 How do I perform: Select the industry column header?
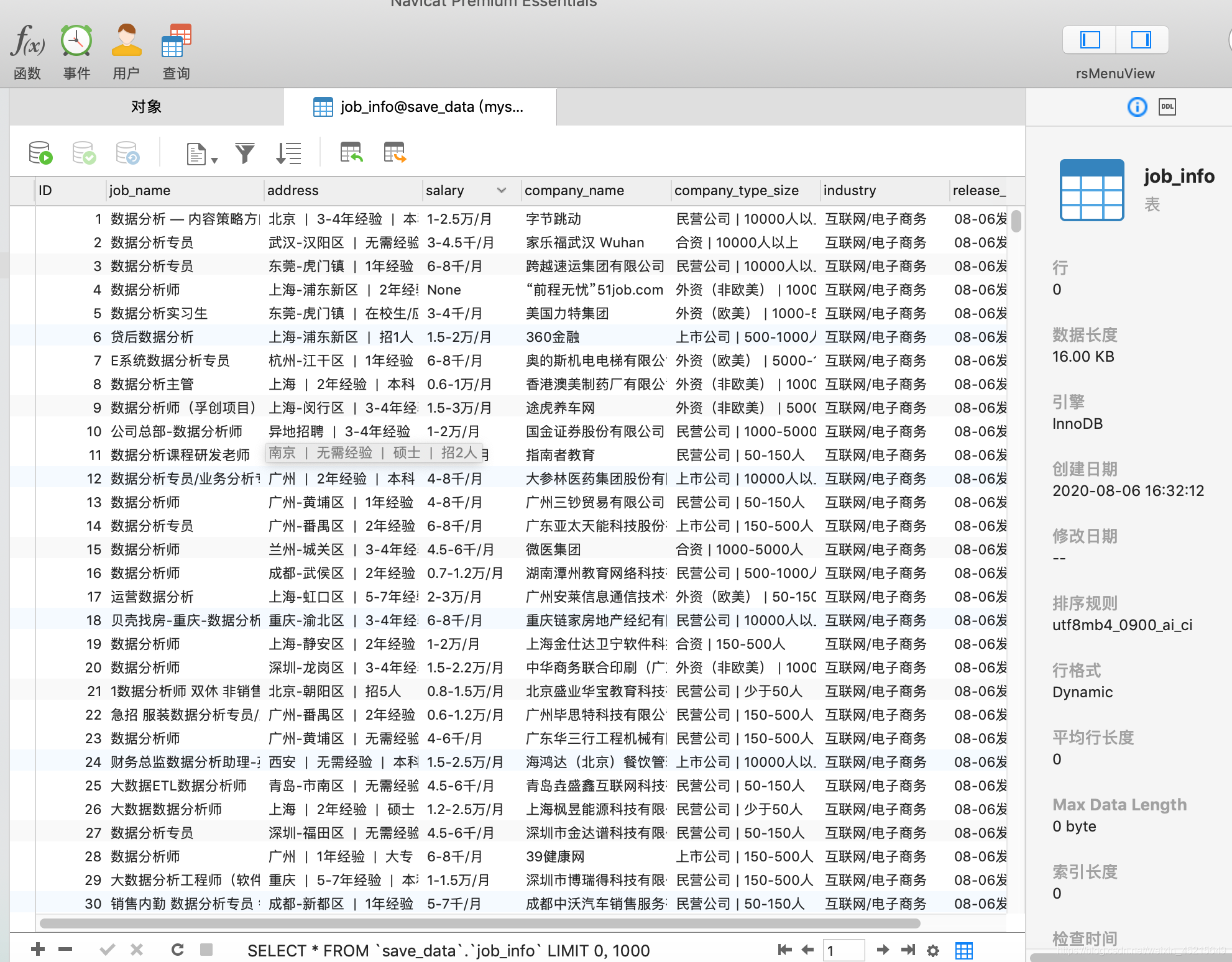click(x=885, y=190)
